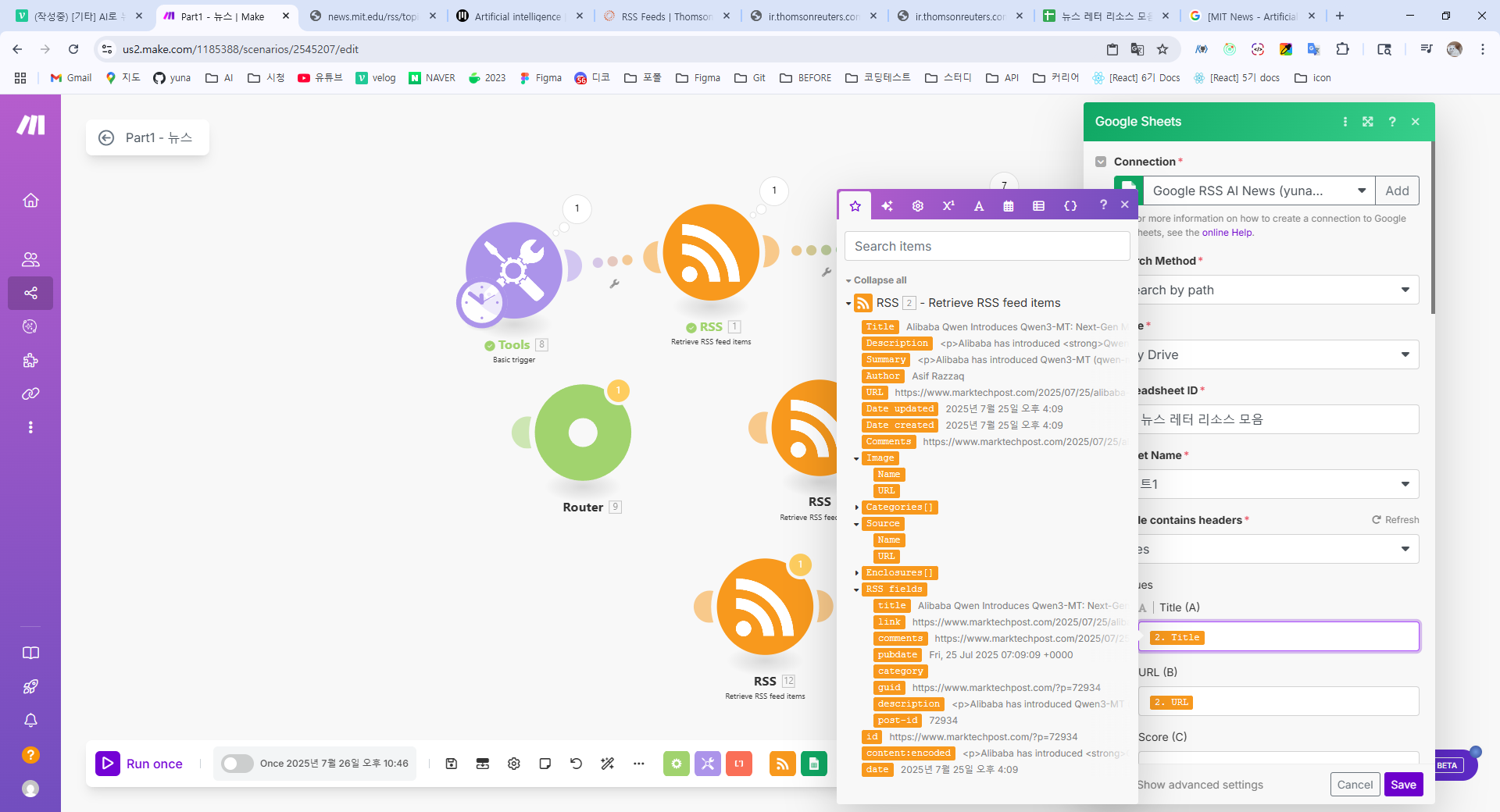Open Table contains headers dropdown
Screen dimensions: 1500x812
pyautogui.click(x=1277, y=549)
